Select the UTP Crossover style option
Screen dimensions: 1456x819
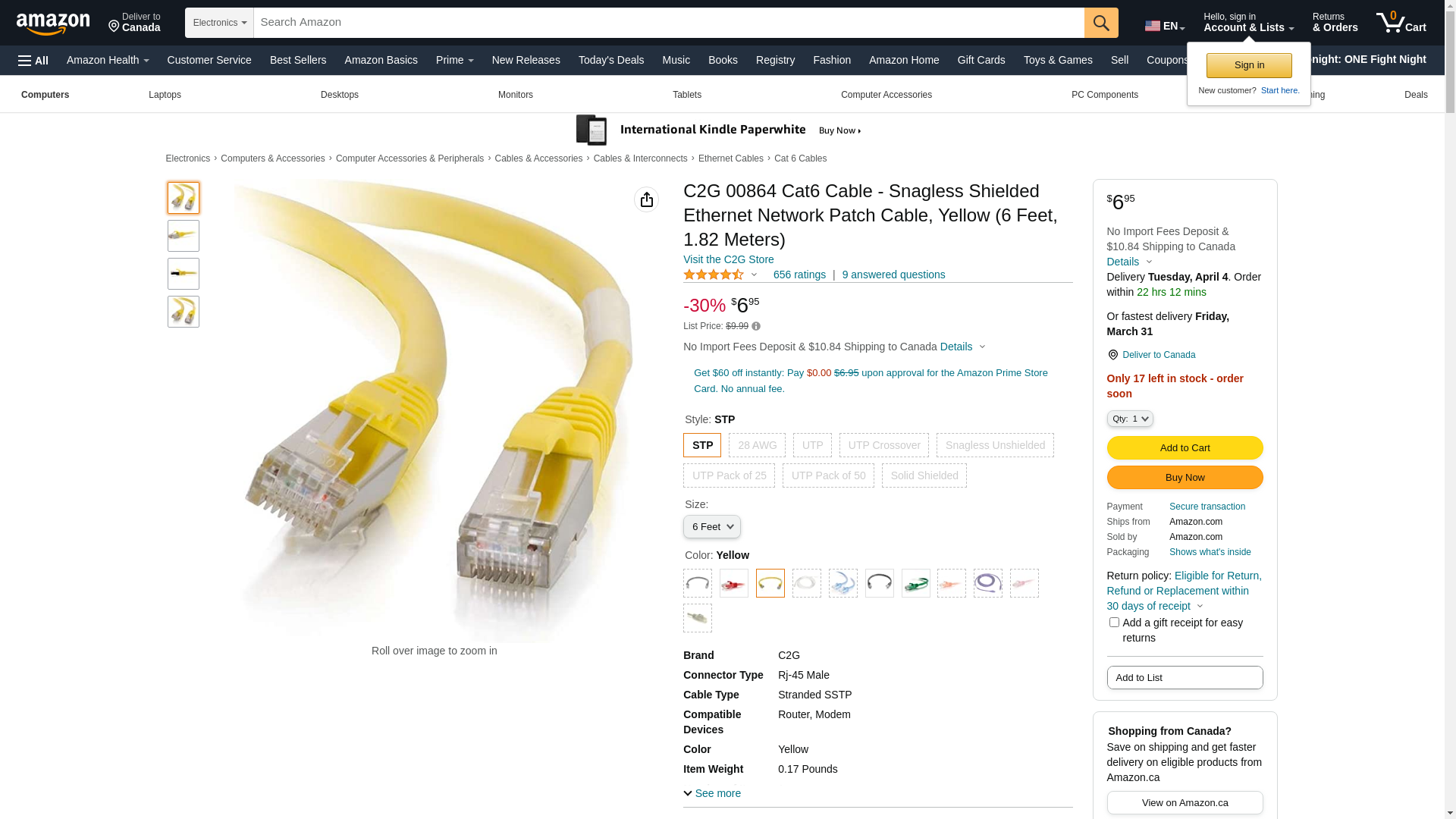point(884,445)
